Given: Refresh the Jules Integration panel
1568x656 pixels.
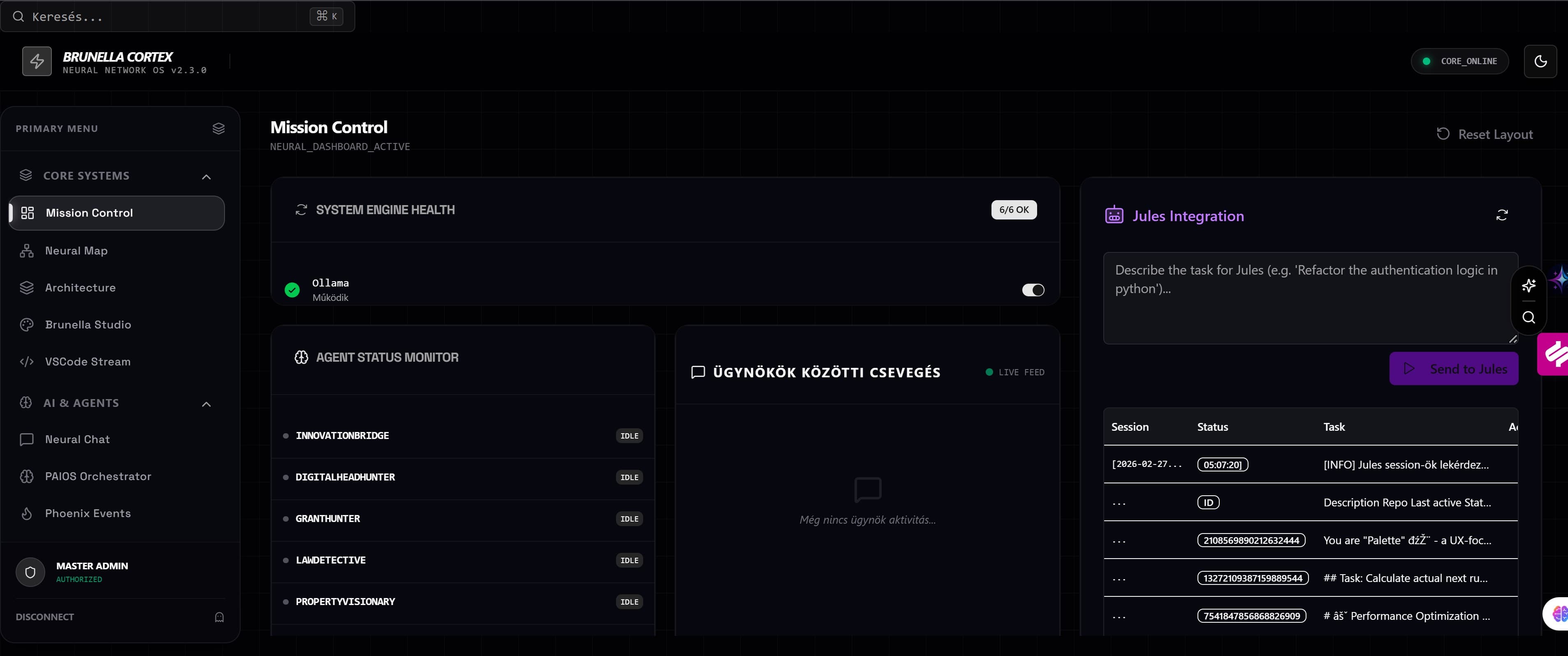Looking at the screenshot, I should pos(1502,215).
